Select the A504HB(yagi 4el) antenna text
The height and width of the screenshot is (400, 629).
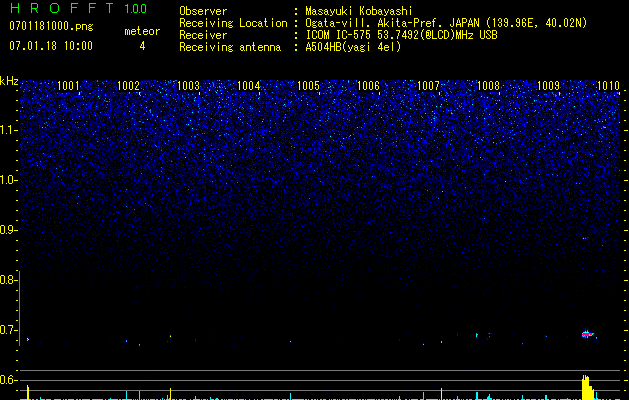(353, 47)
